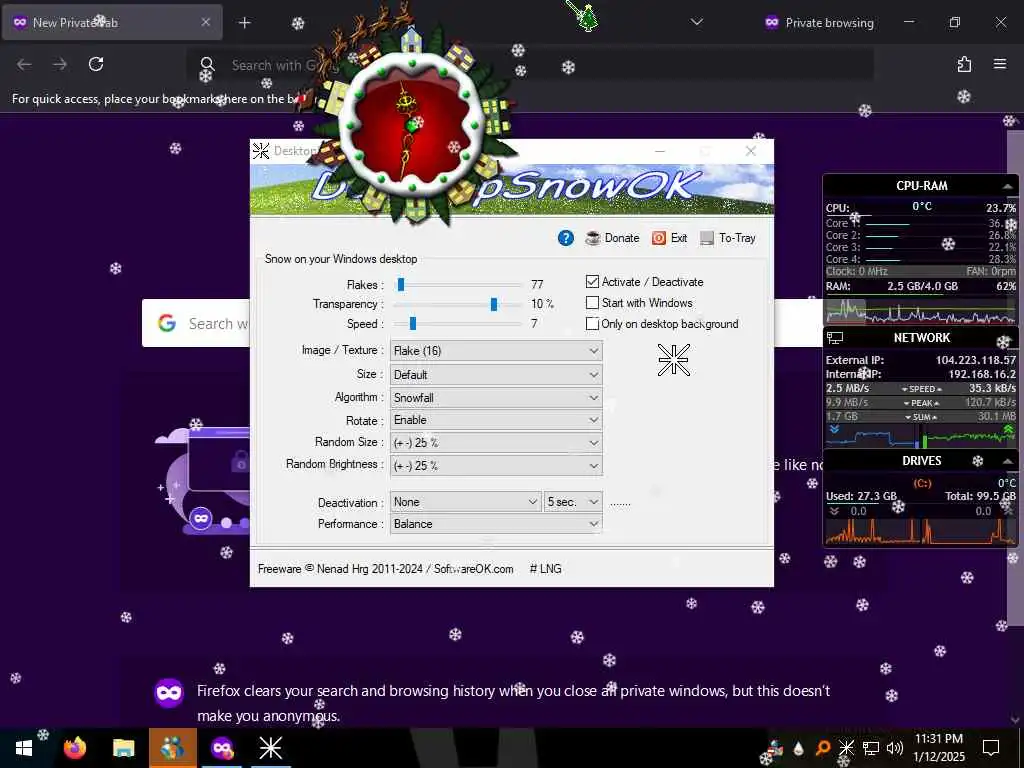This screenshot has width=1024, height=768.
Task: Click the SPEED label in network widget
Action: coord(921,389)
